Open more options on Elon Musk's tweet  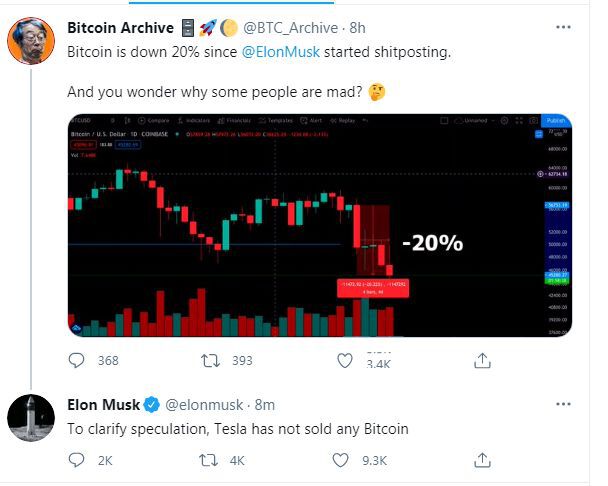pos(563,404)
